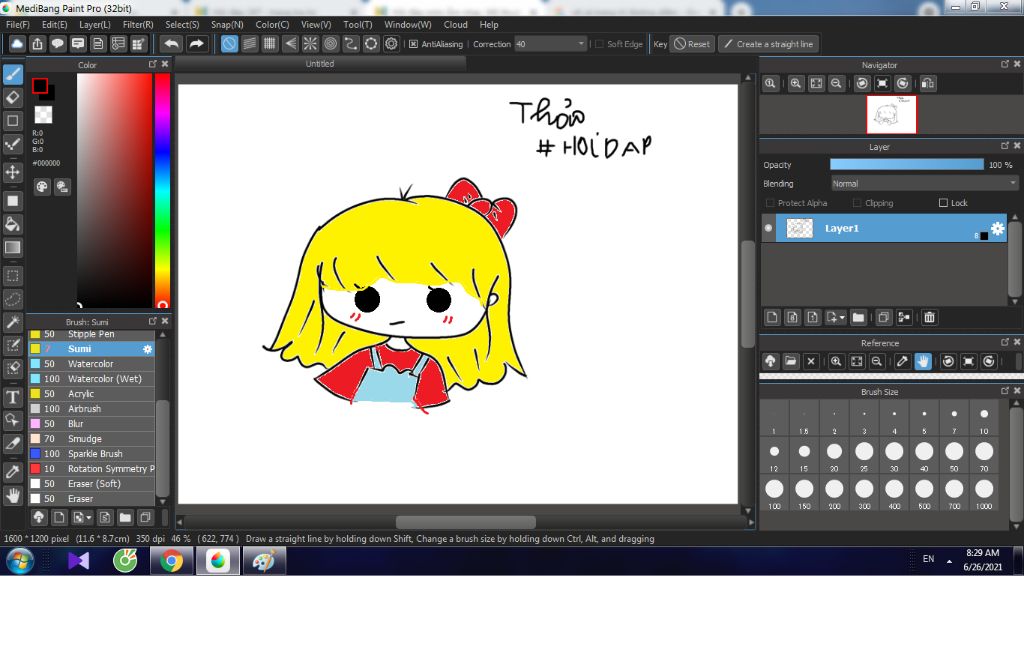The image size is (1024, 661).
Task: Open Layer1 settings gear
Action: pyautogui.click(x=997, y=229)
